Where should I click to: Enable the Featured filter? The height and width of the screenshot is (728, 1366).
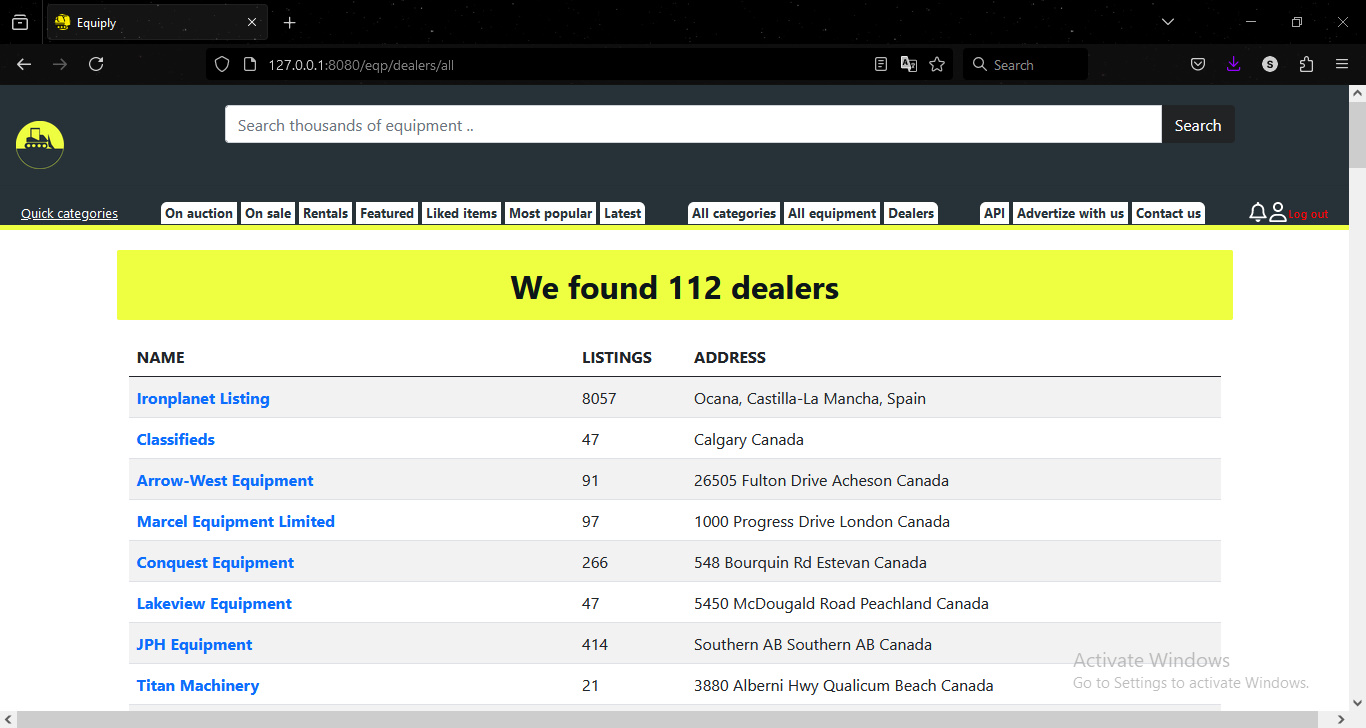pyautogui.click(x=387, y=212)
